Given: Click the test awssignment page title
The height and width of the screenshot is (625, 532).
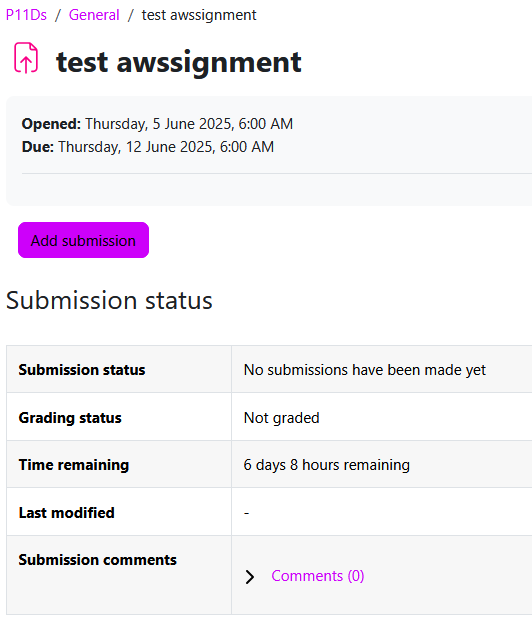Looking at the screenshot, I should coord(179,62).
